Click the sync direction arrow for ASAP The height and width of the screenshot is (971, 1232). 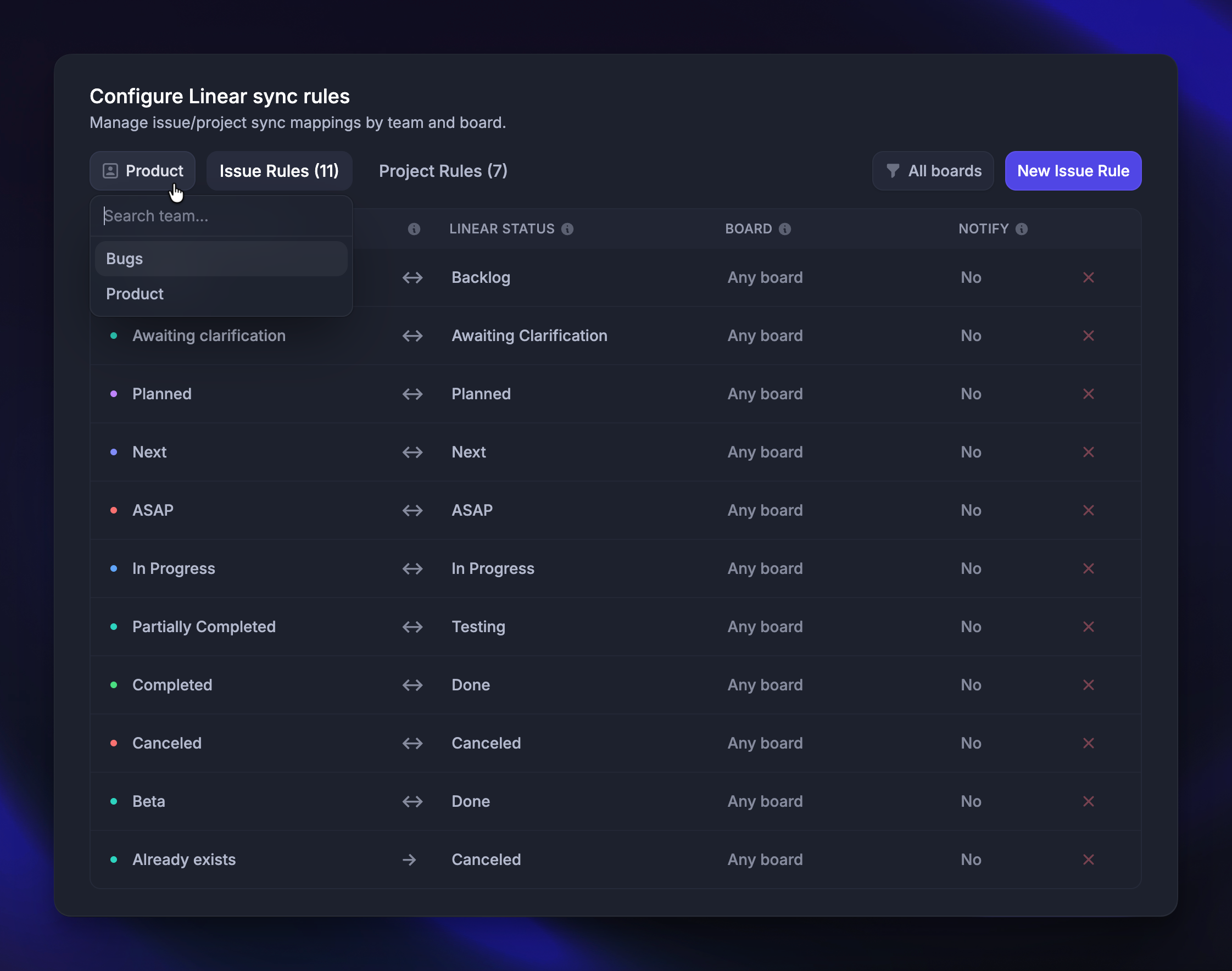[412, 511]
